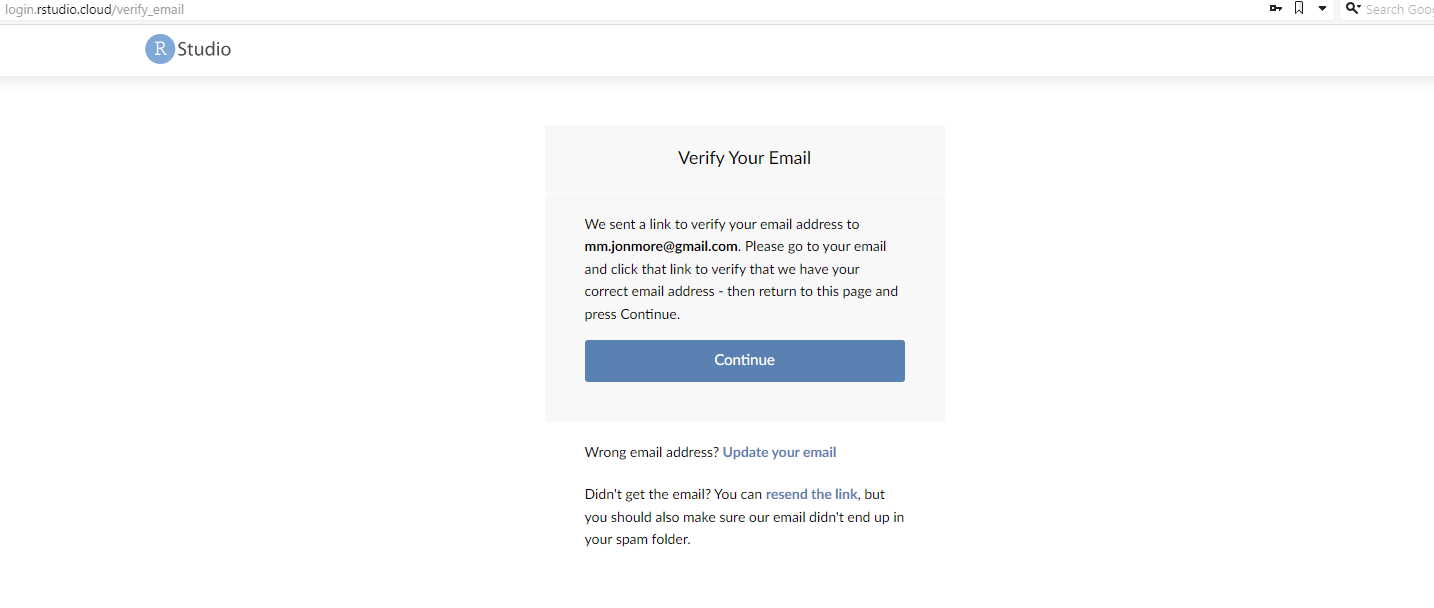The image size is (1434, 608).
Task: Click the 'spam folder' line of text
Action: coord(637,540)
